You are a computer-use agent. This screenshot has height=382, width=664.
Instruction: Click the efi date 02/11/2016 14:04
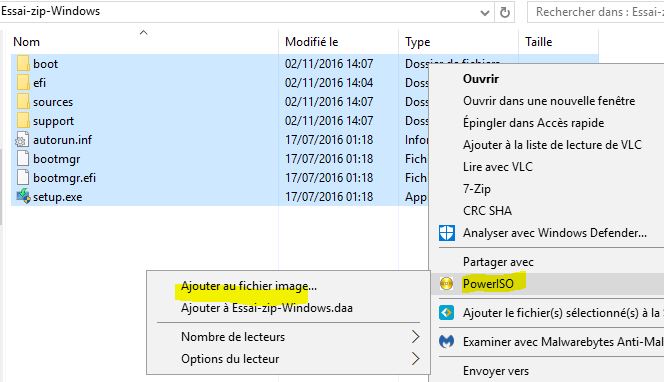pos(329,83)
